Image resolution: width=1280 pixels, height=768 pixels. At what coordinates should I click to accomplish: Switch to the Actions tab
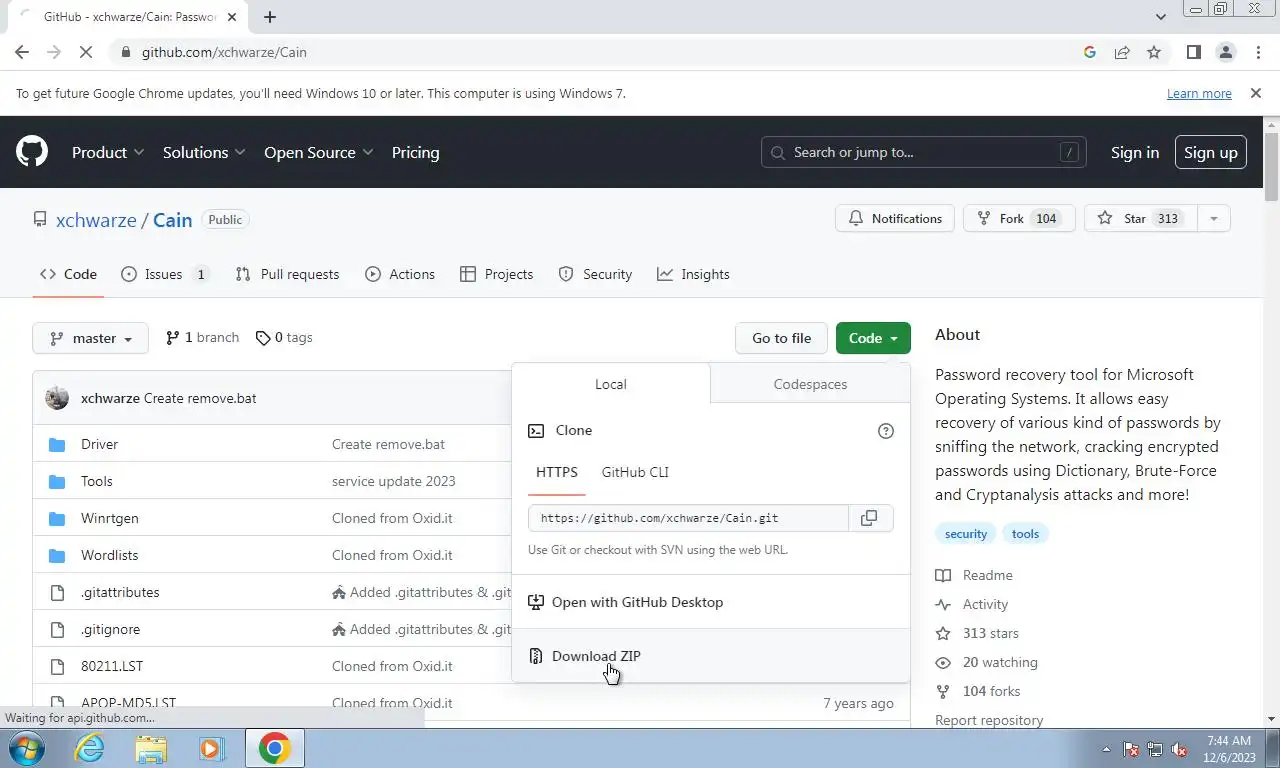(x=400, y=274)
